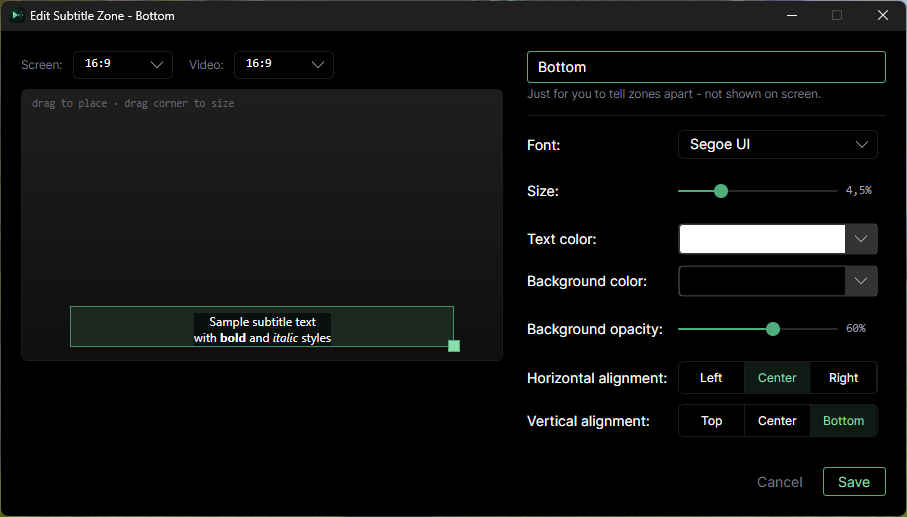
Task: Minimize the Edit Subtitle Zone window
Action: pyautogui.click(x=792, y=16)
